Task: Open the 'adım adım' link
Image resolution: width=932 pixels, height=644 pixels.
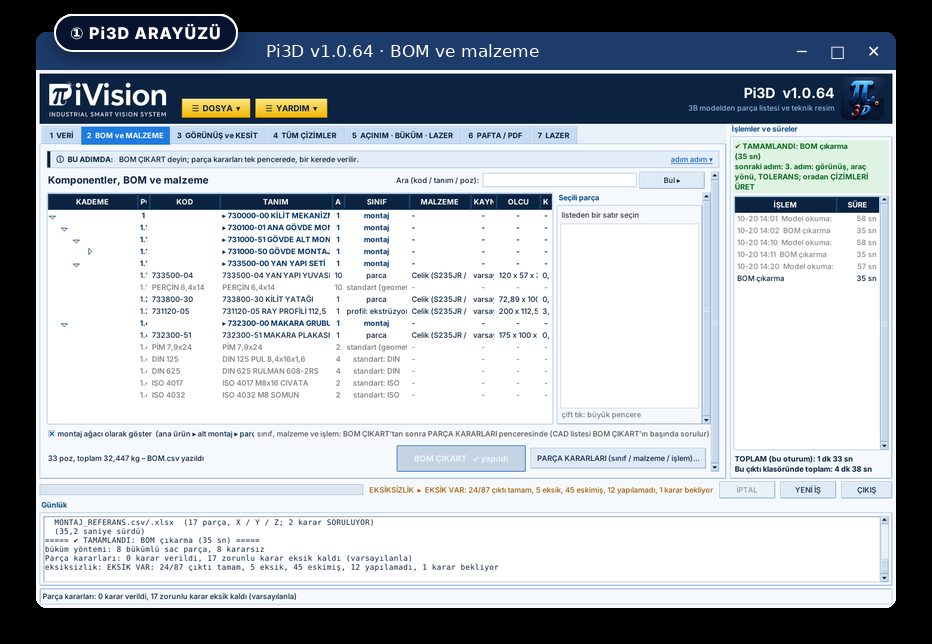Action: 691,159
